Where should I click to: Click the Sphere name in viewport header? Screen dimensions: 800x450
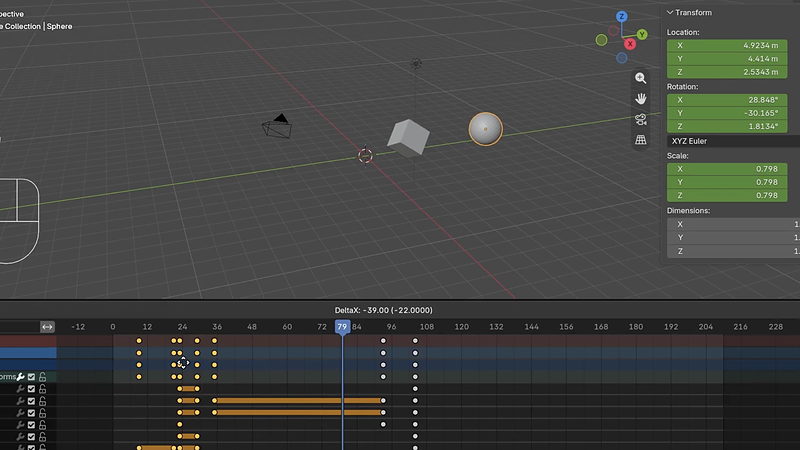(x=59, y=27)
